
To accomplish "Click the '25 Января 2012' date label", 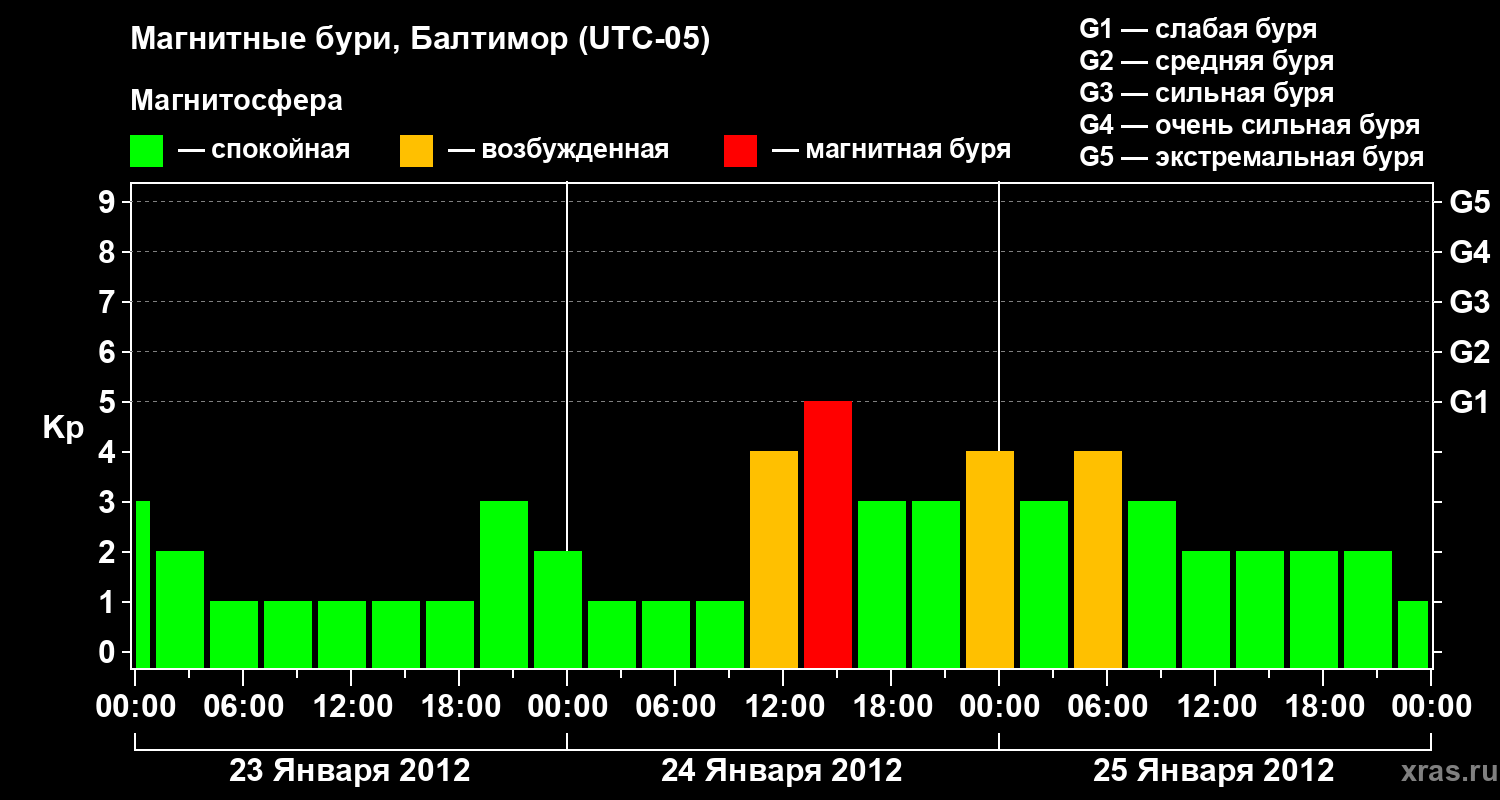I will pos(1214,771).
